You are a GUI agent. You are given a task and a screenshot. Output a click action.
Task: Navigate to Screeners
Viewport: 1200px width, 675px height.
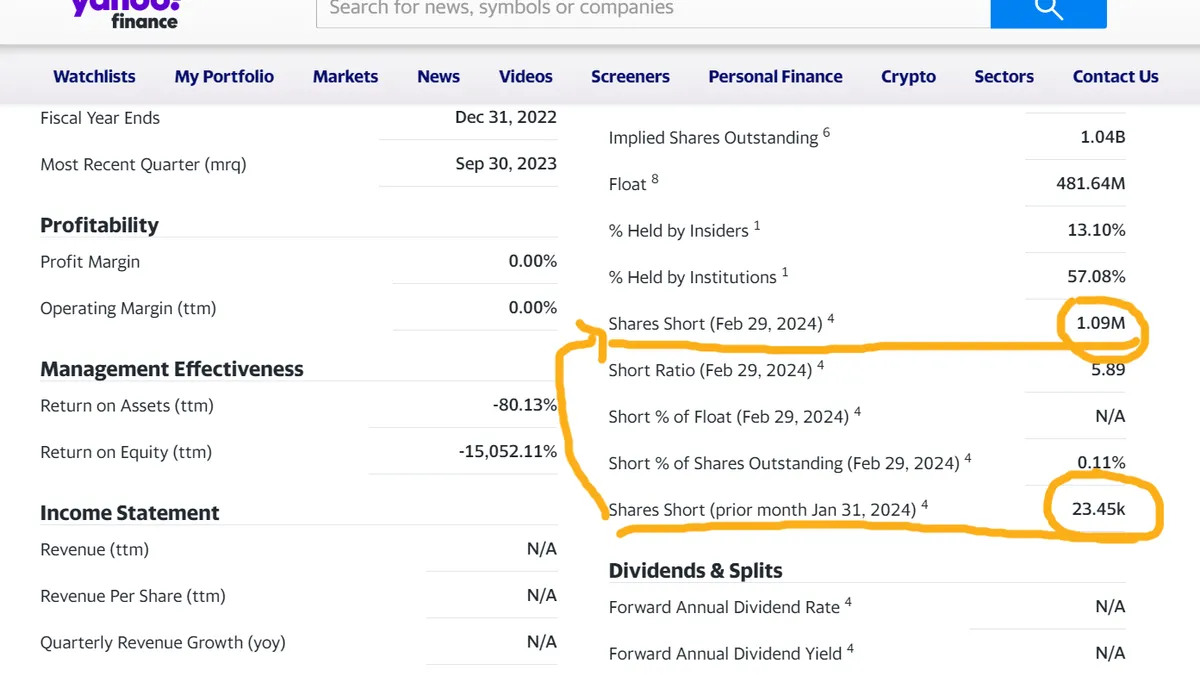point(630,77)
